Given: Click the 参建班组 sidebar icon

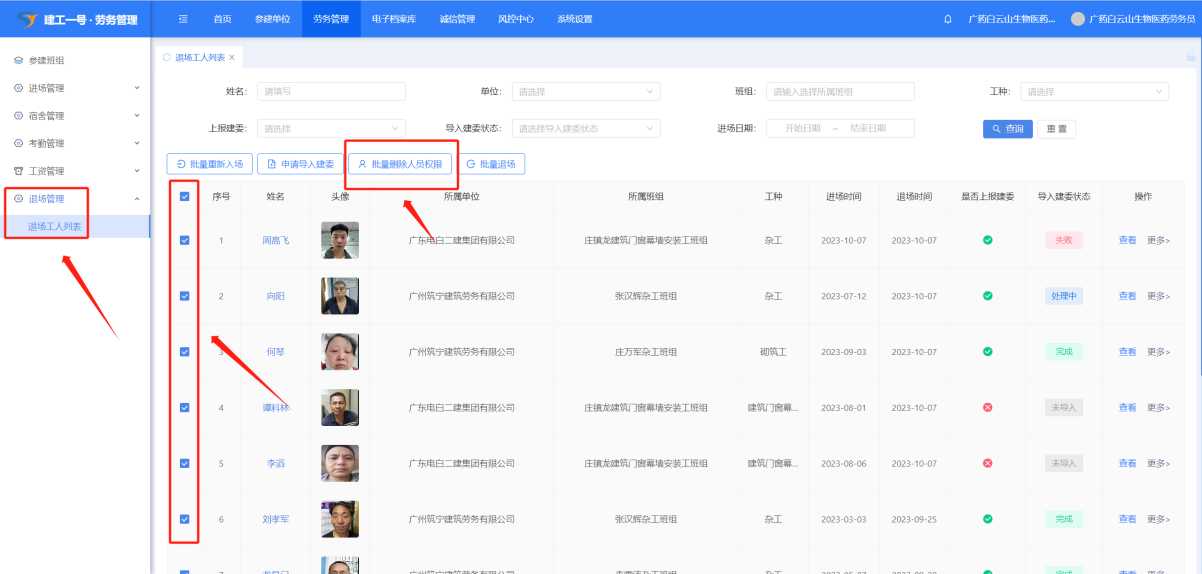Looking at the screenshot, I should (18, 61).
